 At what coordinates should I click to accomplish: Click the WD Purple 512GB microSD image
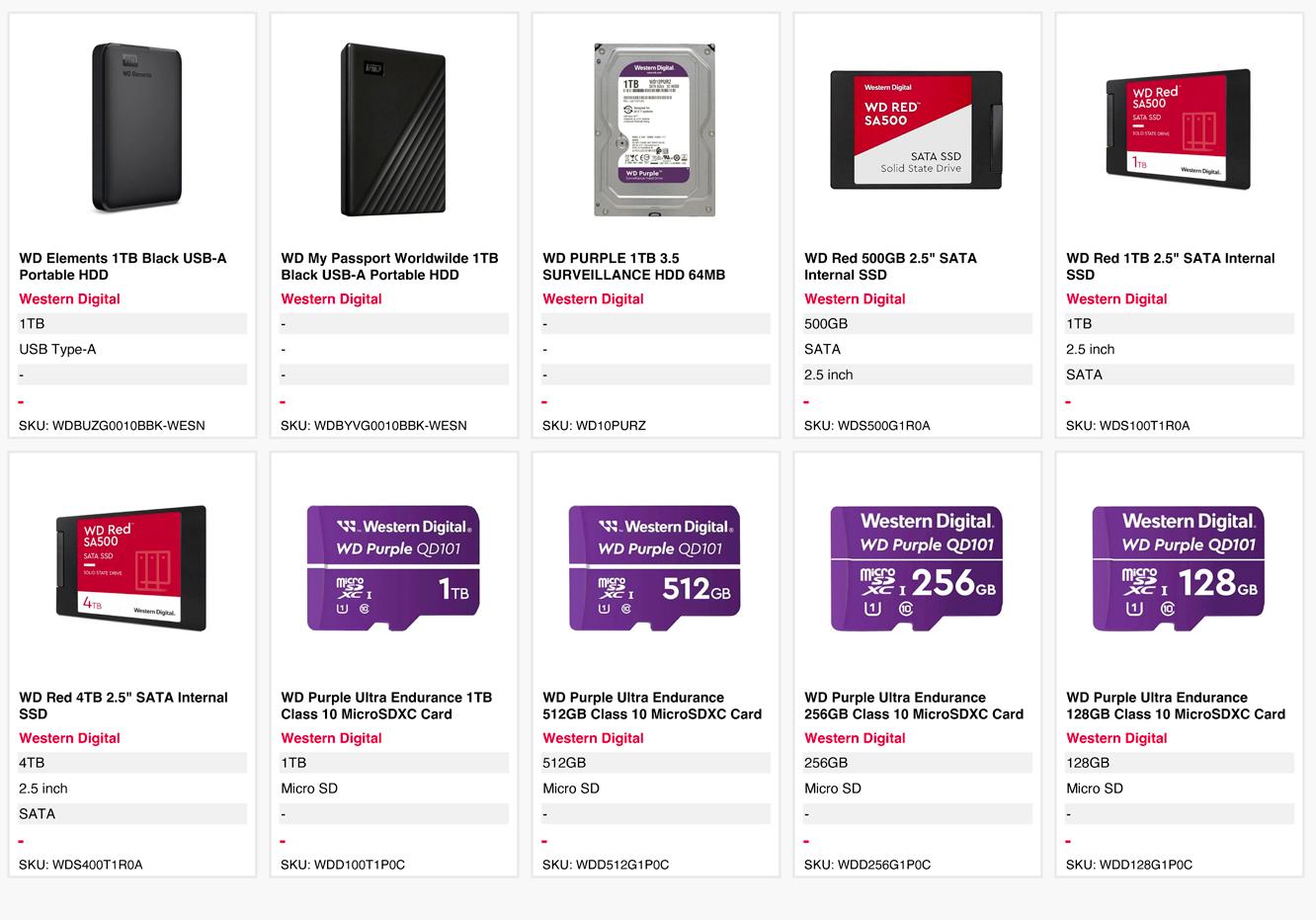654,568
